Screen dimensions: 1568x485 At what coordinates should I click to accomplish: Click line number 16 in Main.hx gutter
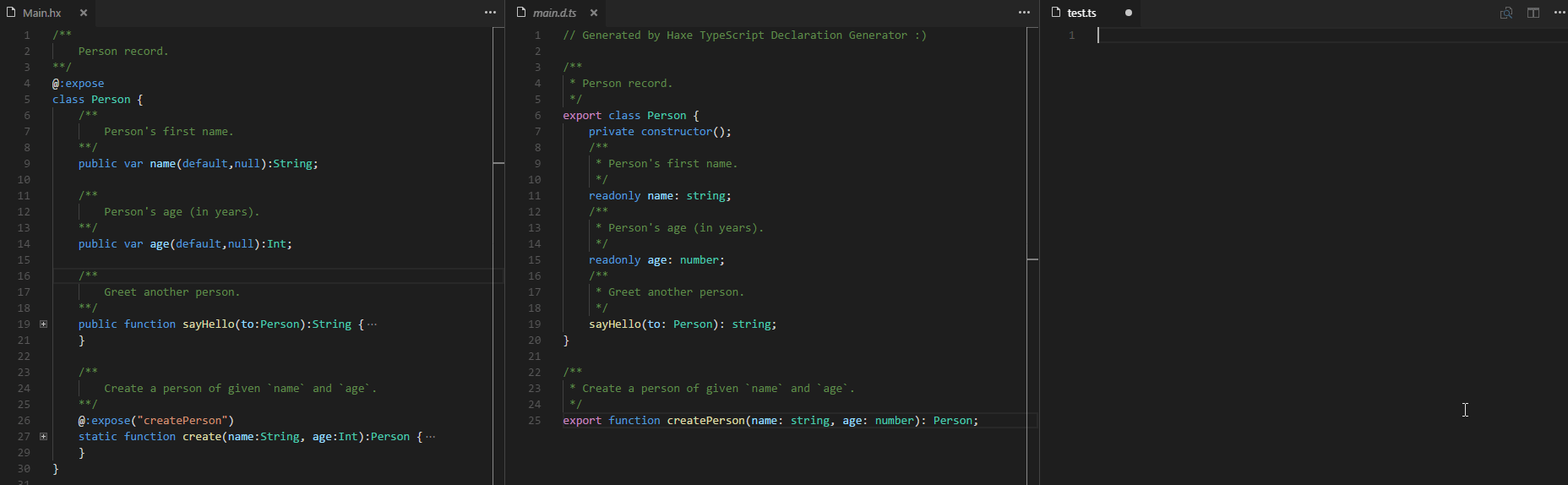click(x=24, y=275)
